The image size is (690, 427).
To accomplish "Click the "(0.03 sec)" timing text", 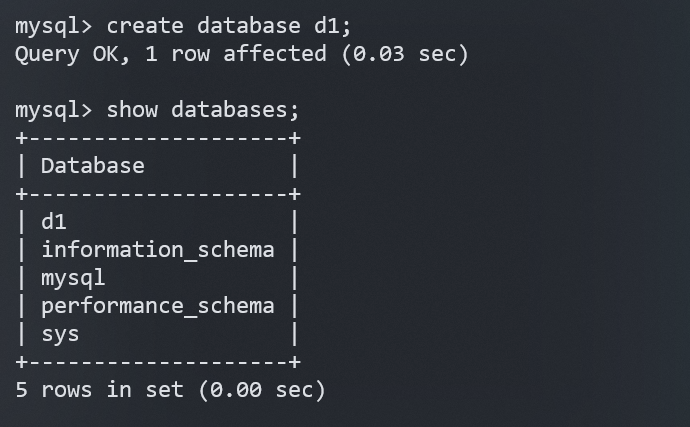I will coord(404,53).
